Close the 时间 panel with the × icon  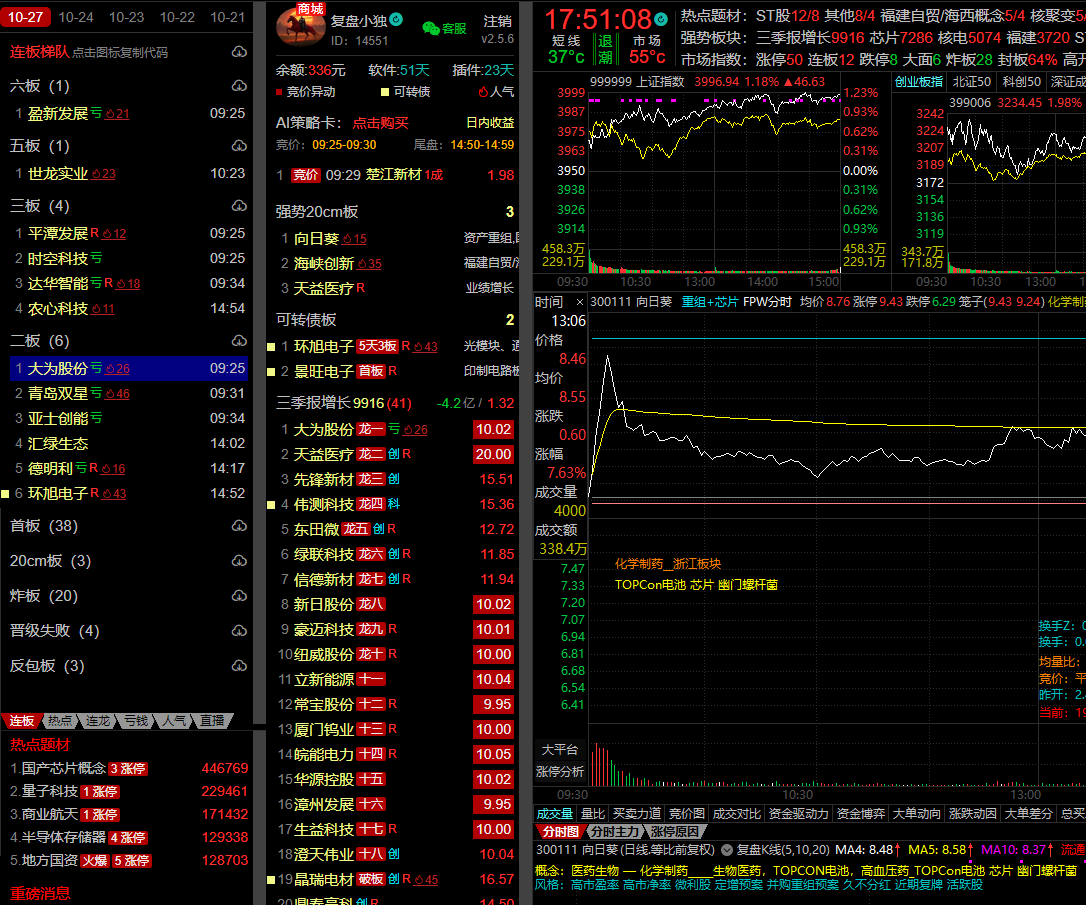[x=577, y=301]
